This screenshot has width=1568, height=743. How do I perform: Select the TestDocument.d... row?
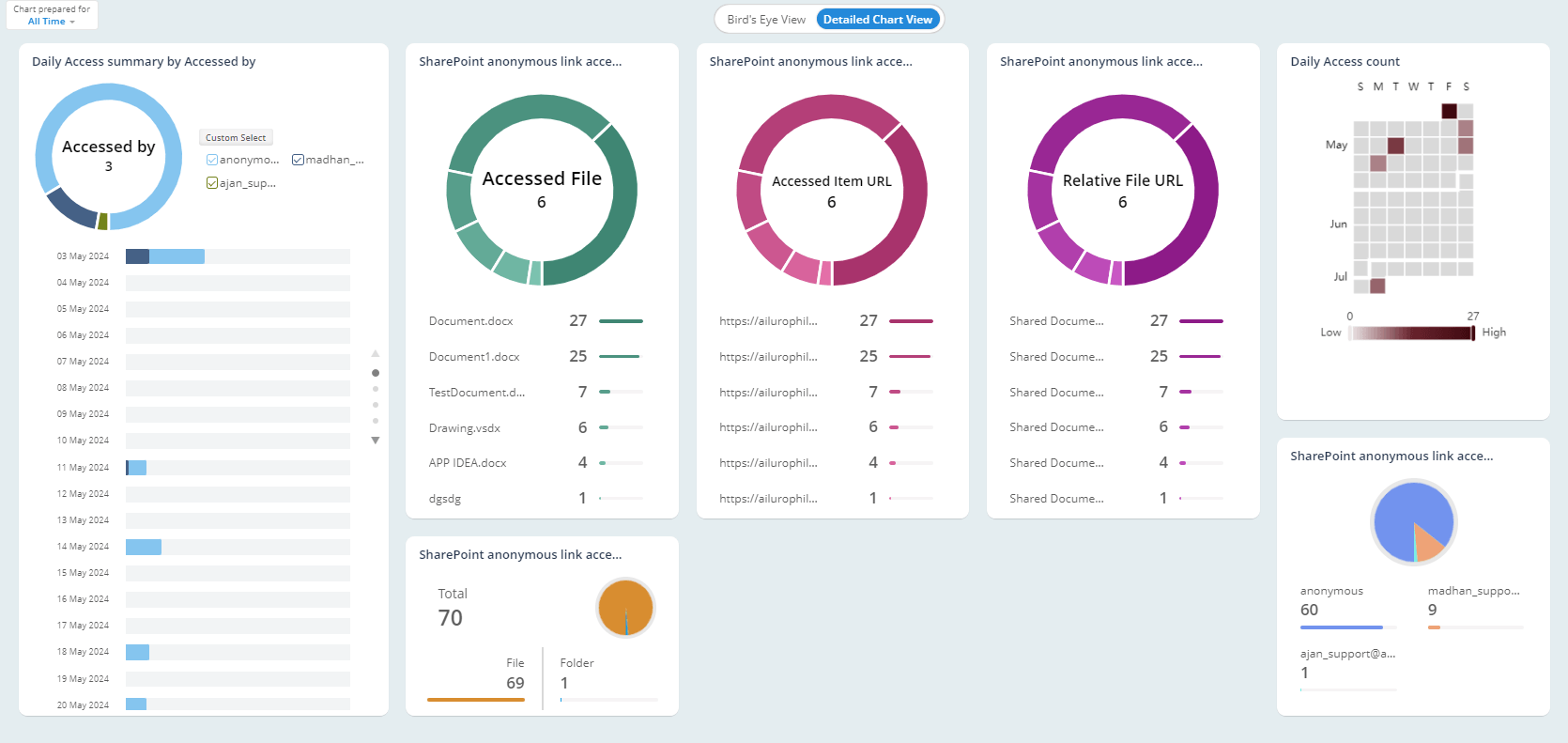536,392
